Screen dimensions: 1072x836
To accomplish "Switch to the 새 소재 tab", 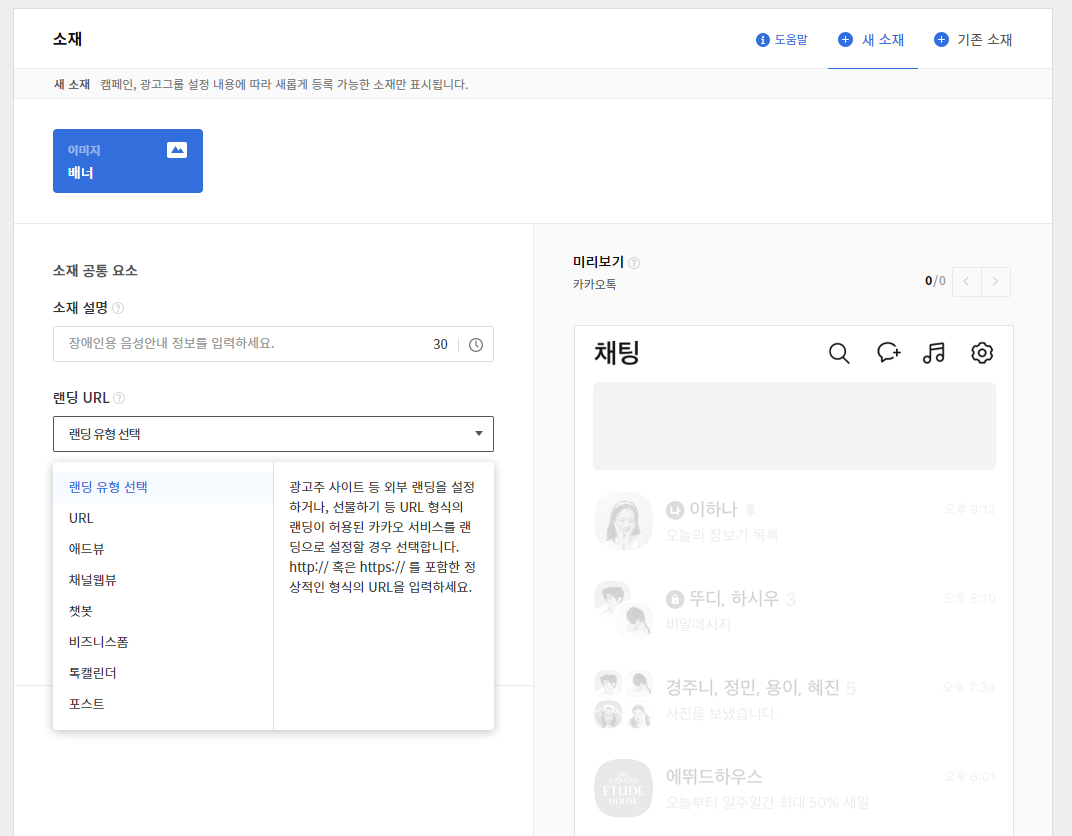I will point(872,40).
